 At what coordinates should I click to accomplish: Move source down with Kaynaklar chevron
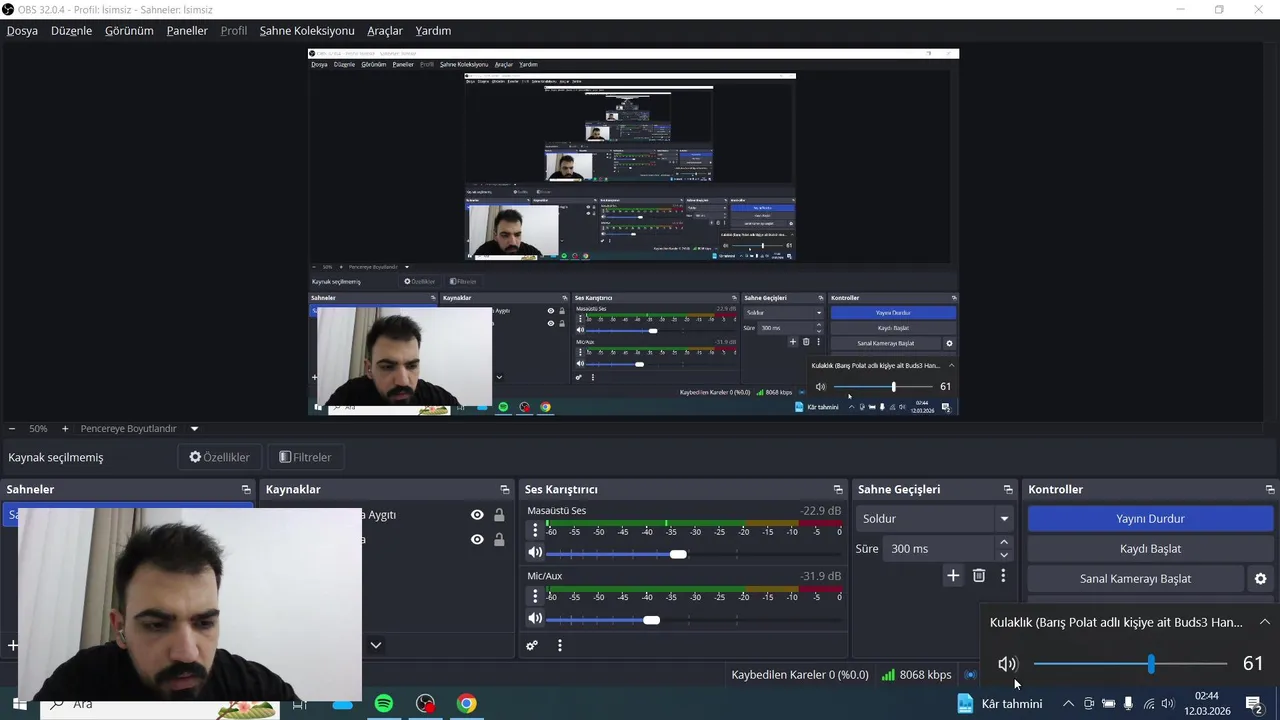pos(376,646)
